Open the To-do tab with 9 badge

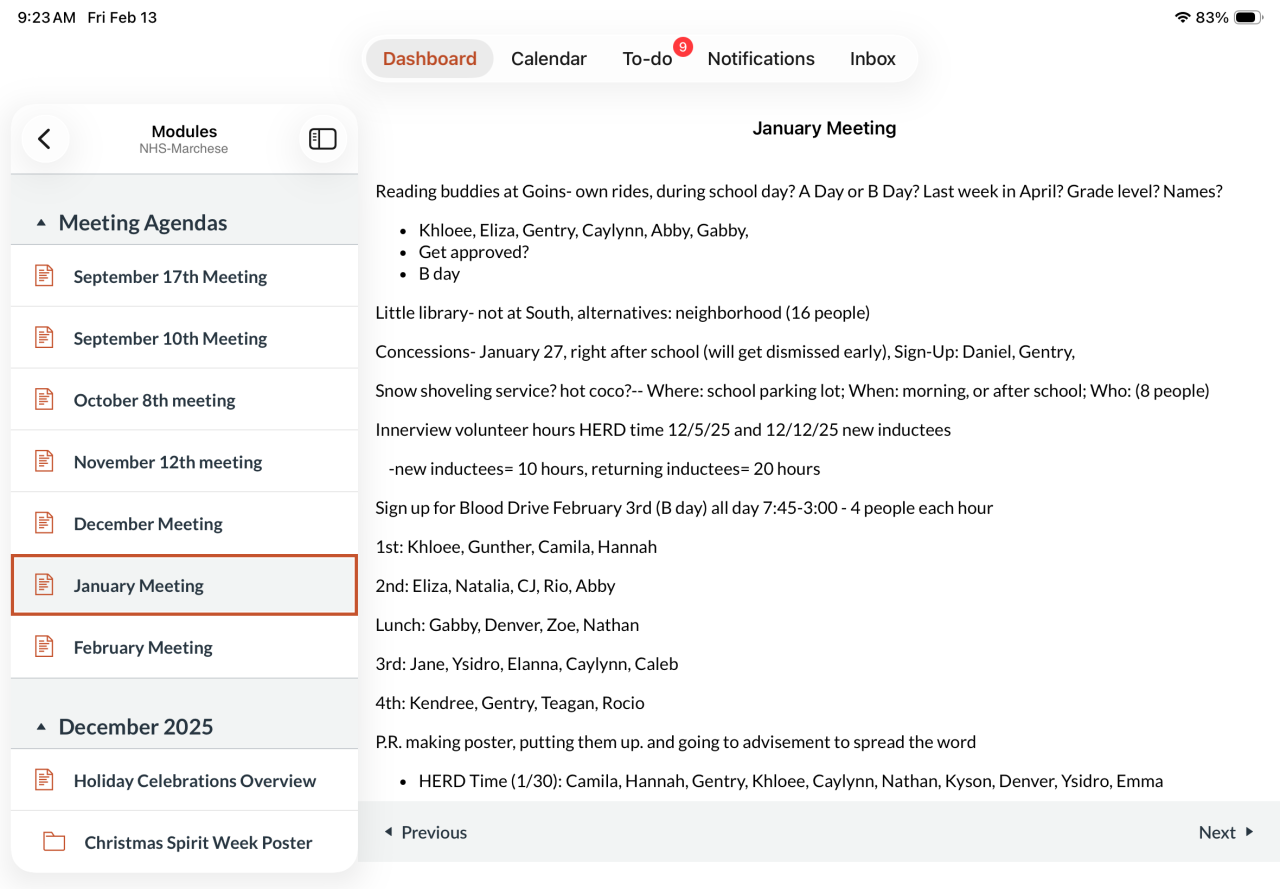click(647, 59)
